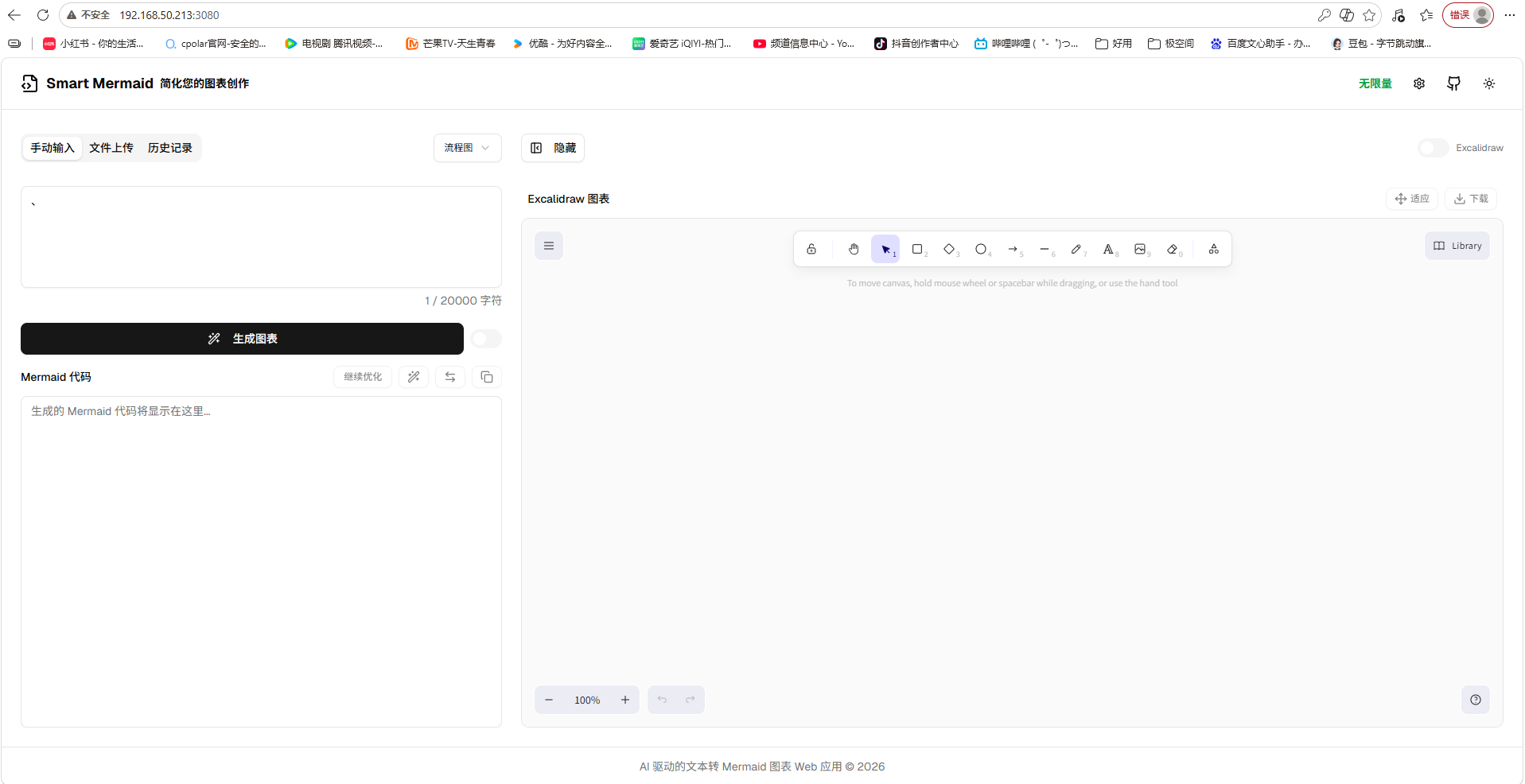Select the Eraser tool

[x=1172, y=249]
